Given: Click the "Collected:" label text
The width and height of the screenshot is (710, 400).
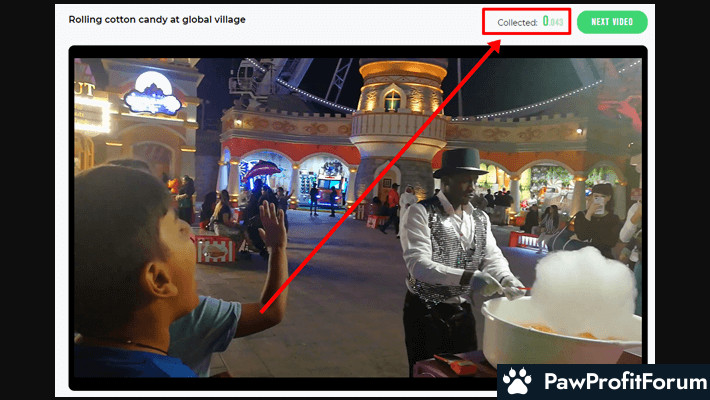Looking at the screenshot, I should pyautogui.click(x=517, y=22).
